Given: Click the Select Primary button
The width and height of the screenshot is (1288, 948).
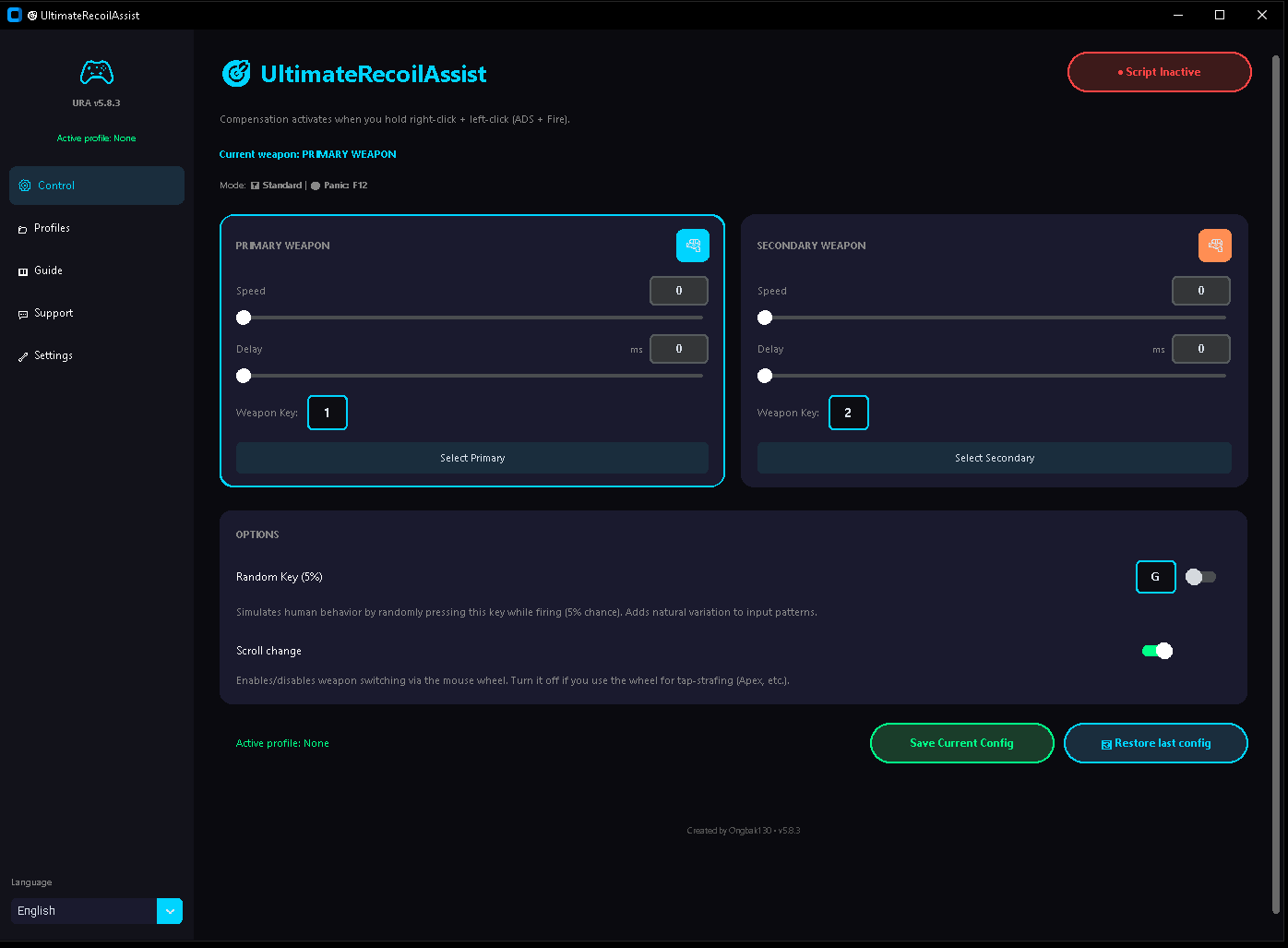Looking at the screenshot, I should (x=472, y=458).
